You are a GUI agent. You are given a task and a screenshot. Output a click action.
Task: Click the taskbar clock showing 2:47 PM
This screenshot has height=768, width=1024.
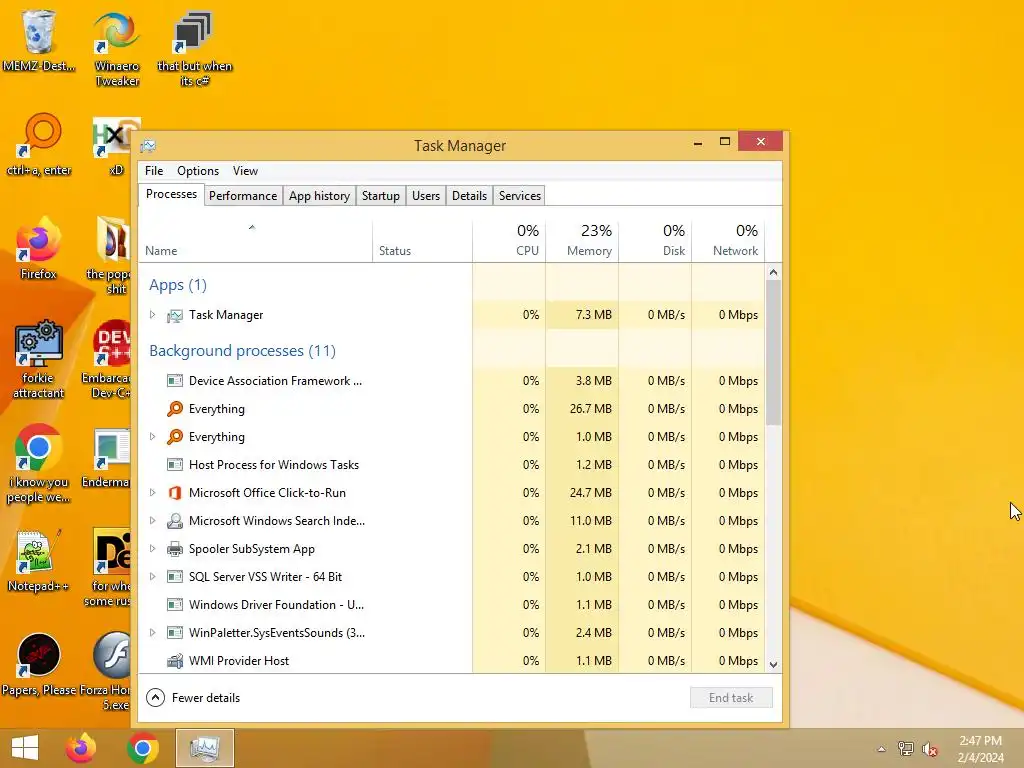tap(980, 749)
